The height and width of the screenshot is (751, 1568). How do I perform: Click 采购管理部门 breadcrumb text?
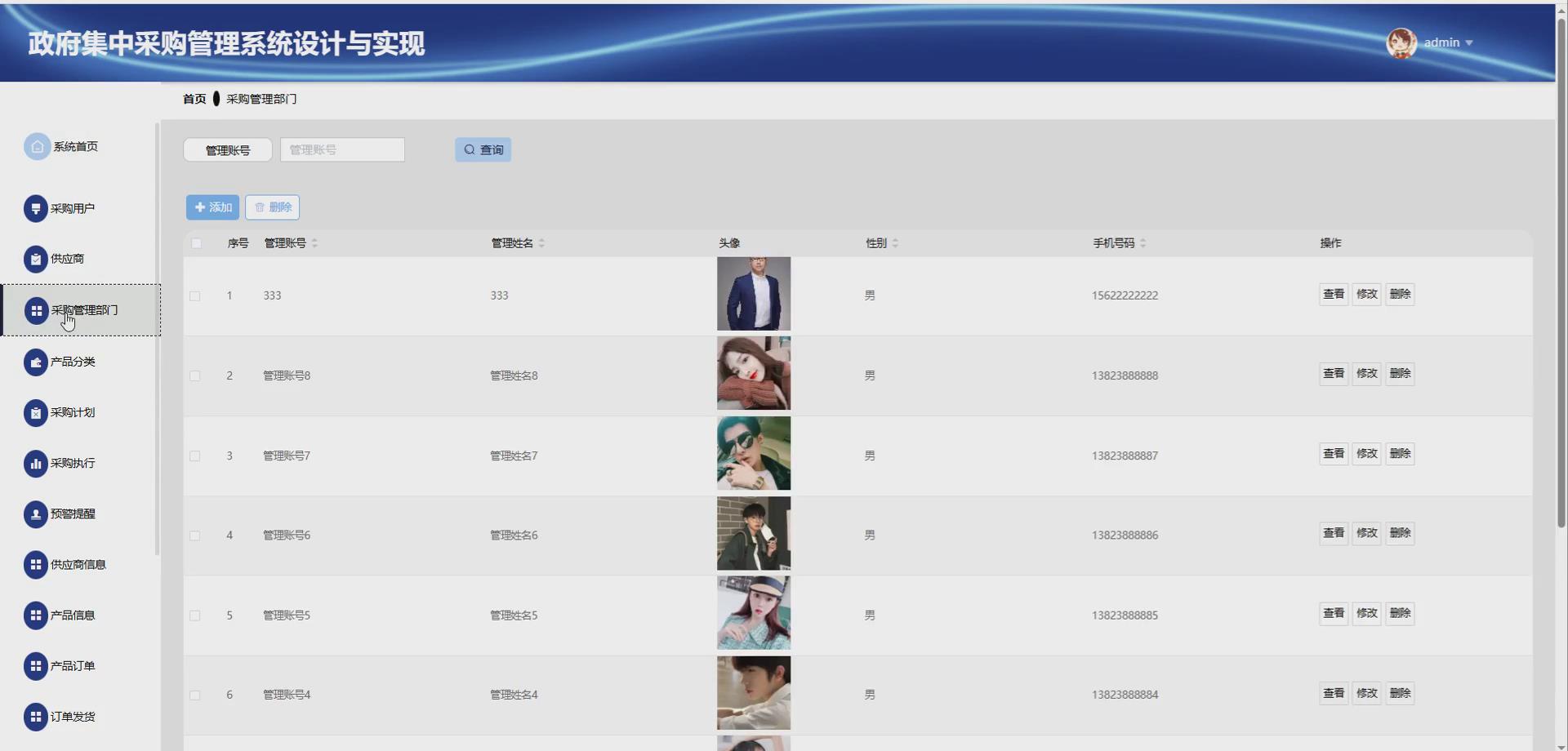click(x=261, y=99)
